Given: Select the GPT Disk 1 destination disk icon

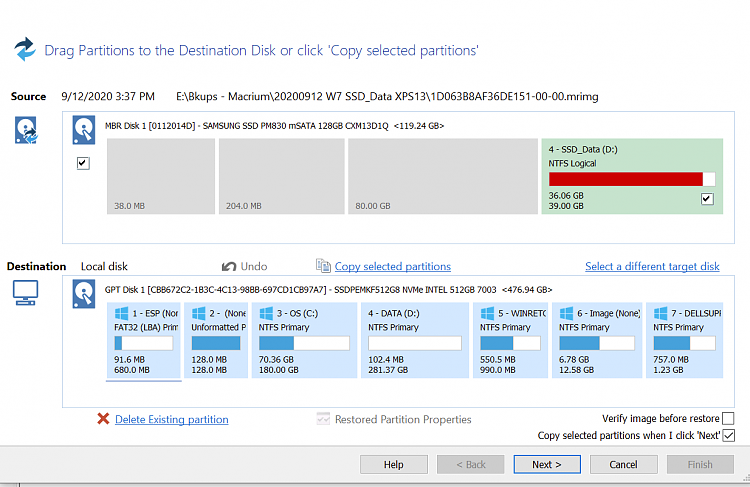Looking at the screenshot, I should 84,294.
